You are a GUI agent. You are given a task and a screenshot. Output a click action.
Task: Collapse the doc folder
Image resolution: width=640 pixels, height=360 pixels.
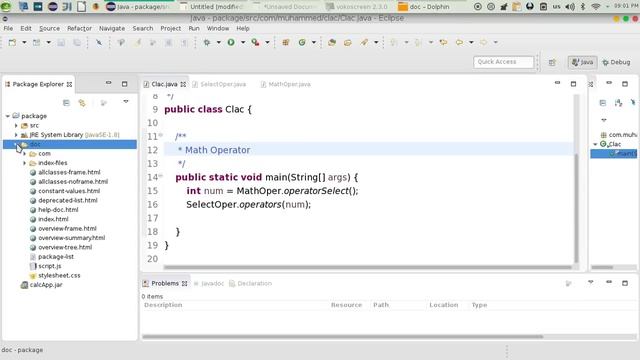(16, 144)
